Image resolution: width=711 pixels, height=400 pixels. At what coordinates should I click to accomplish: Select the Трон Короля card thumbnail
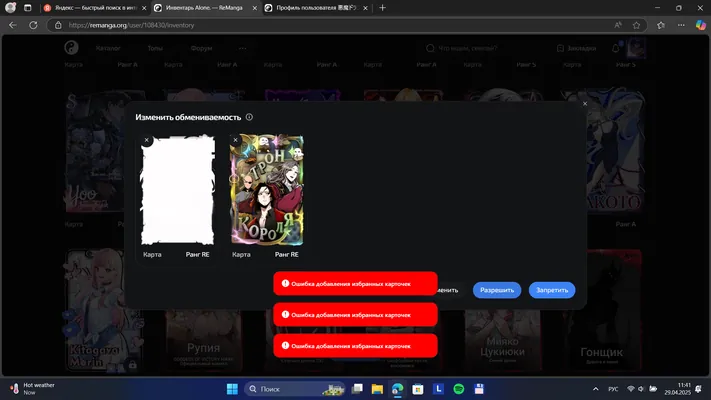pos(267,190)
